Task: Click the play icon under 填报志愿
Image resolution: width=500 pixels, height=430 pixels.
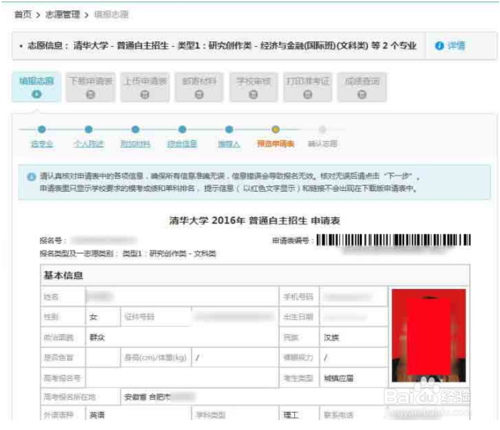Action: 36,94
